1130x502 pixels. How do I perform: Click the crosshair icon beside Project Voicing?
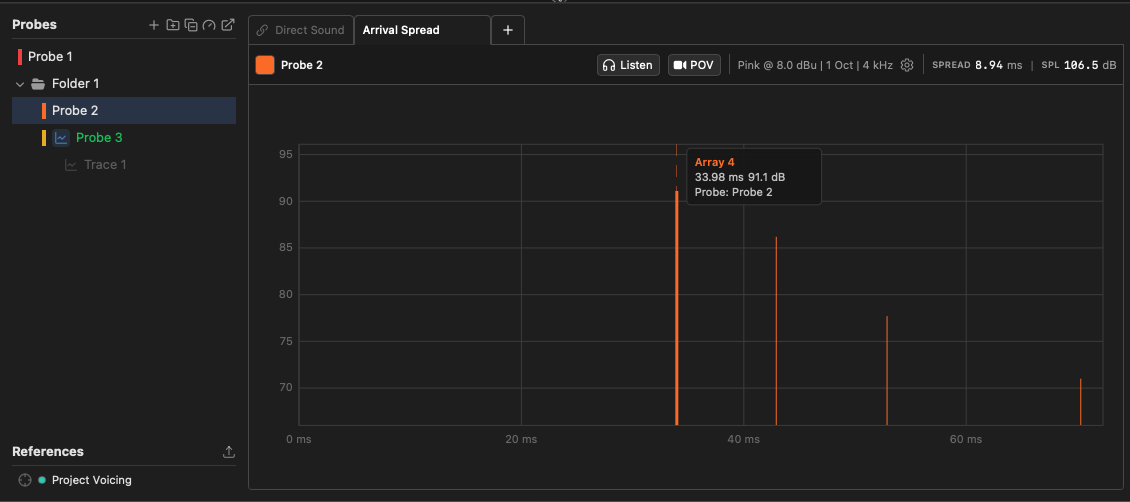point(25,480)
